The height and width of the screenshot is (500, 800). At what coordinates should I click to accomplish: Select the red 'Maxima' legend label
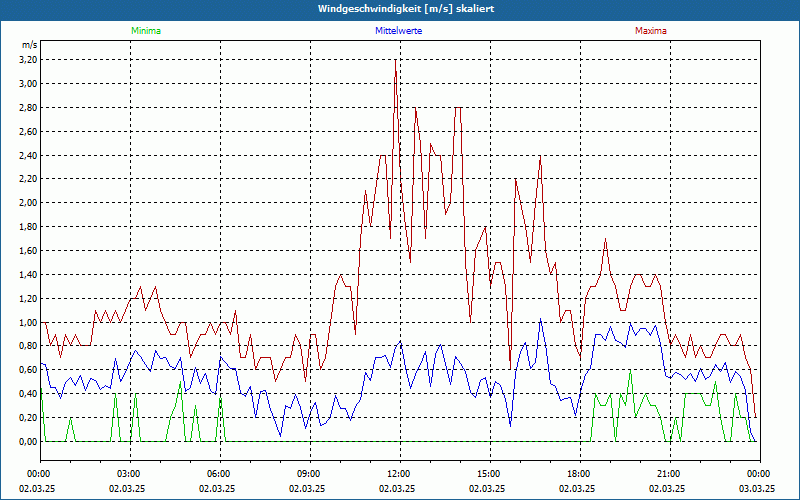[x=651, y=31]
